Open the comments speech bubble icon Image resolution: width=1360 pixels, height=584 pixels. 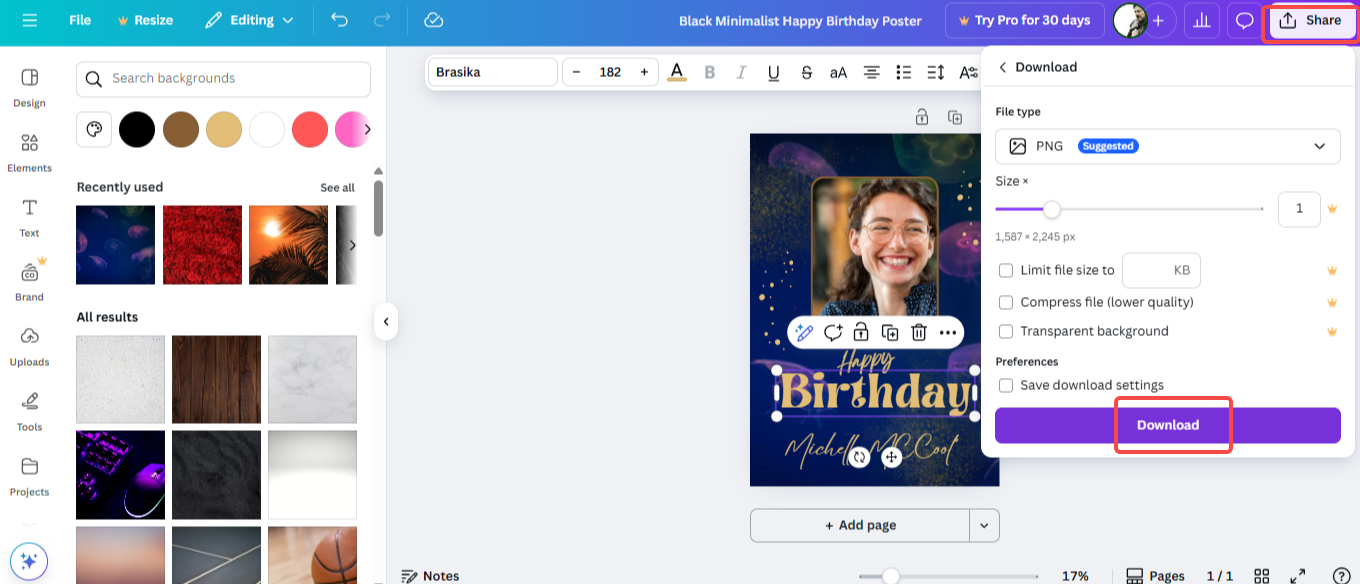pos(1244,20)
